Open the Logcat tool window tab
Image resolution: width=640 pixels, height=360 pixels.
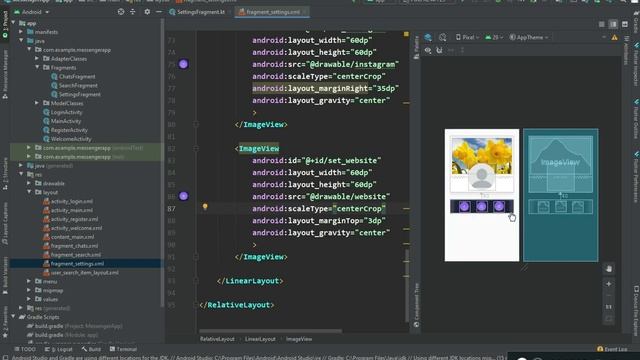(59, 349)
